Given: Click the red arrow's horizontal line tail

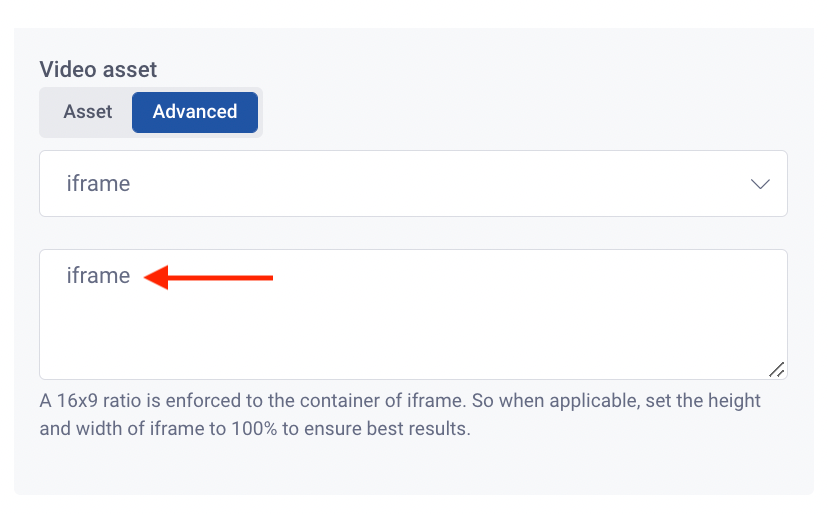Looking at the screenshot, I should pyautogui.click(x=221, y=277).
